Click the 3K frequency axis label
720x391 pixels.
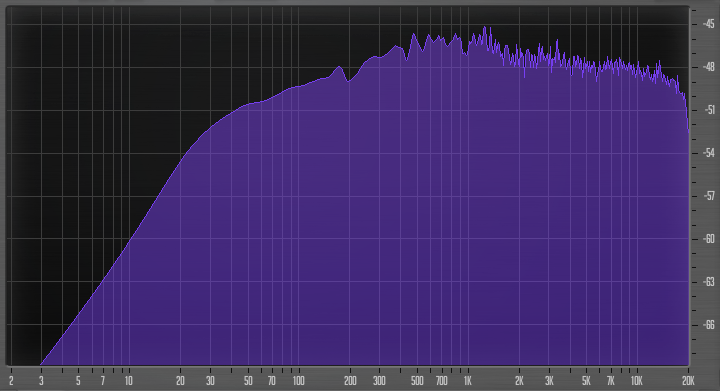click(x=549, y=380)
